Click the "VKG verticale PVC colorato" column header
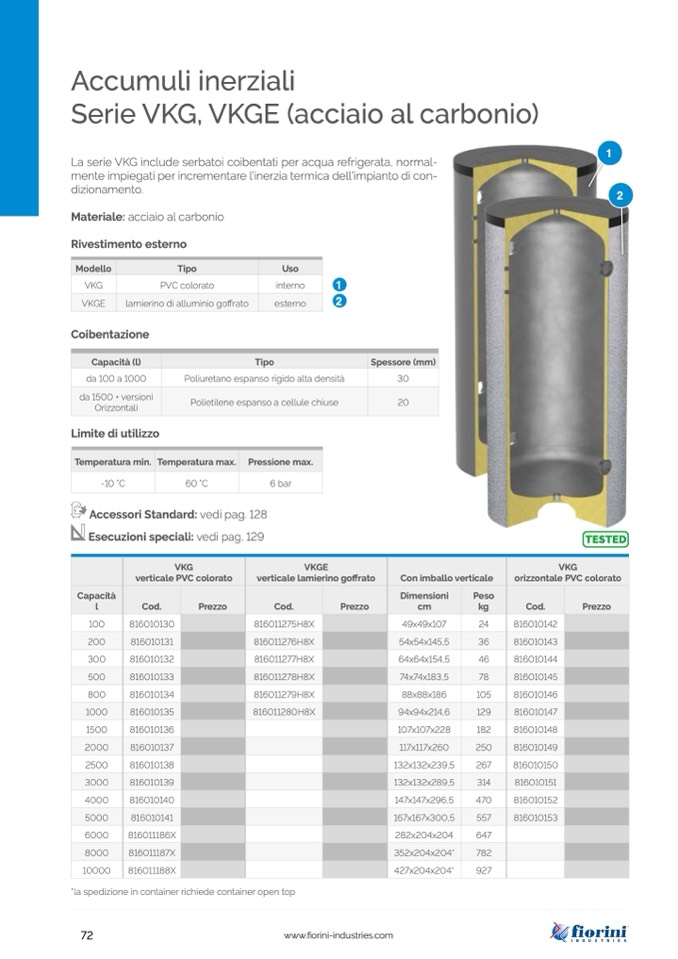678x959 pixels. coord(184,572)
